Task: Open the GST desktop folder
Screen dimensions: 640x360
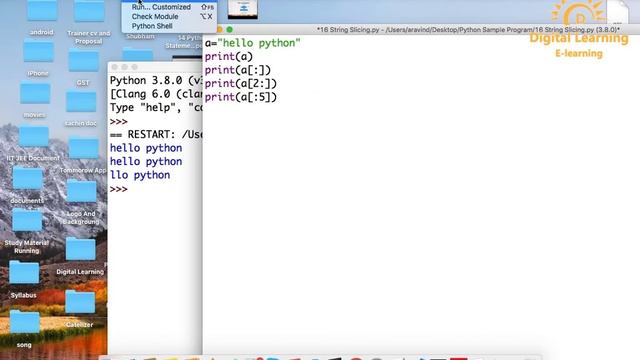Action: (x=83, y=61)
